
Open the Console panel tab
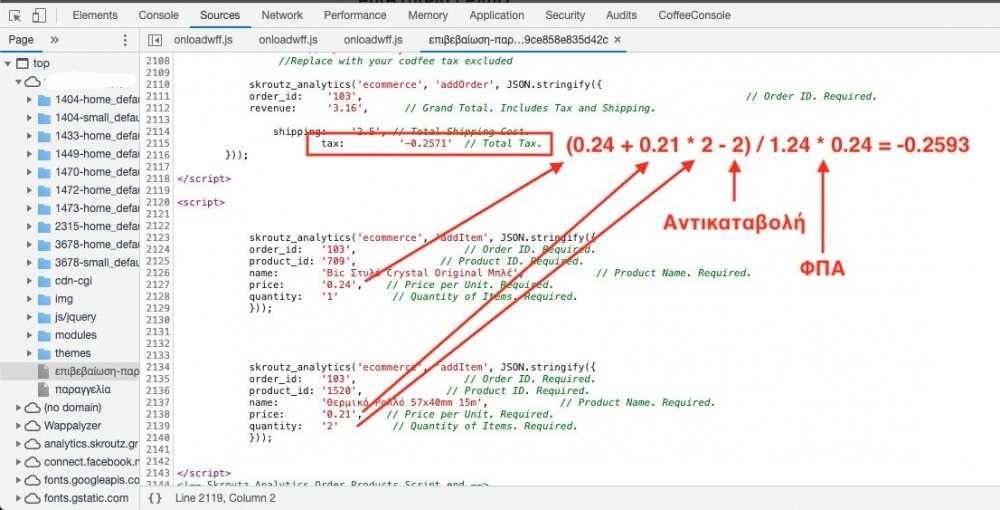(x=159, y=15)
